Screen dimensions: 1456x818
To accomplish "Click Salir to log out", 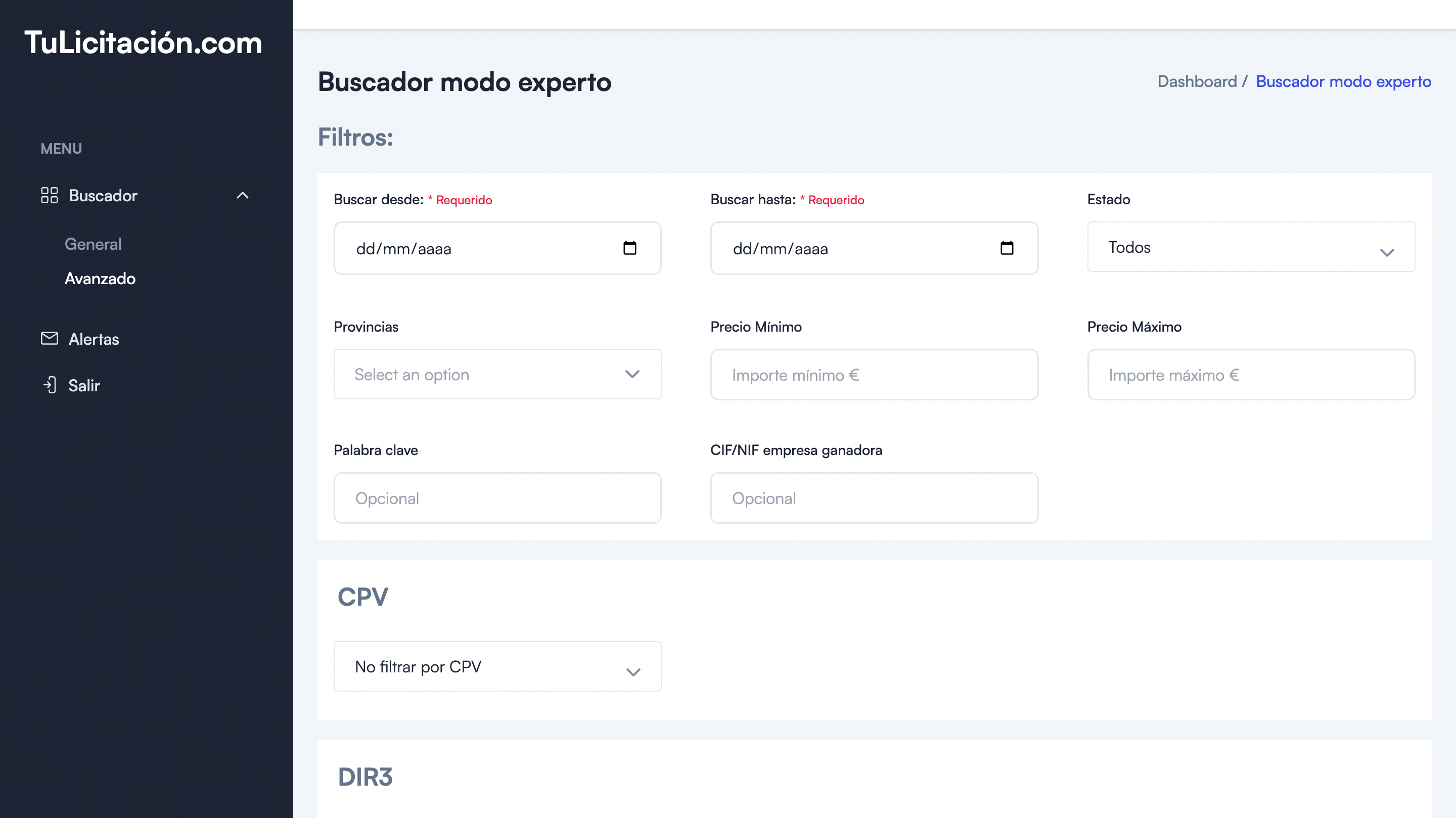I will 84,386.
